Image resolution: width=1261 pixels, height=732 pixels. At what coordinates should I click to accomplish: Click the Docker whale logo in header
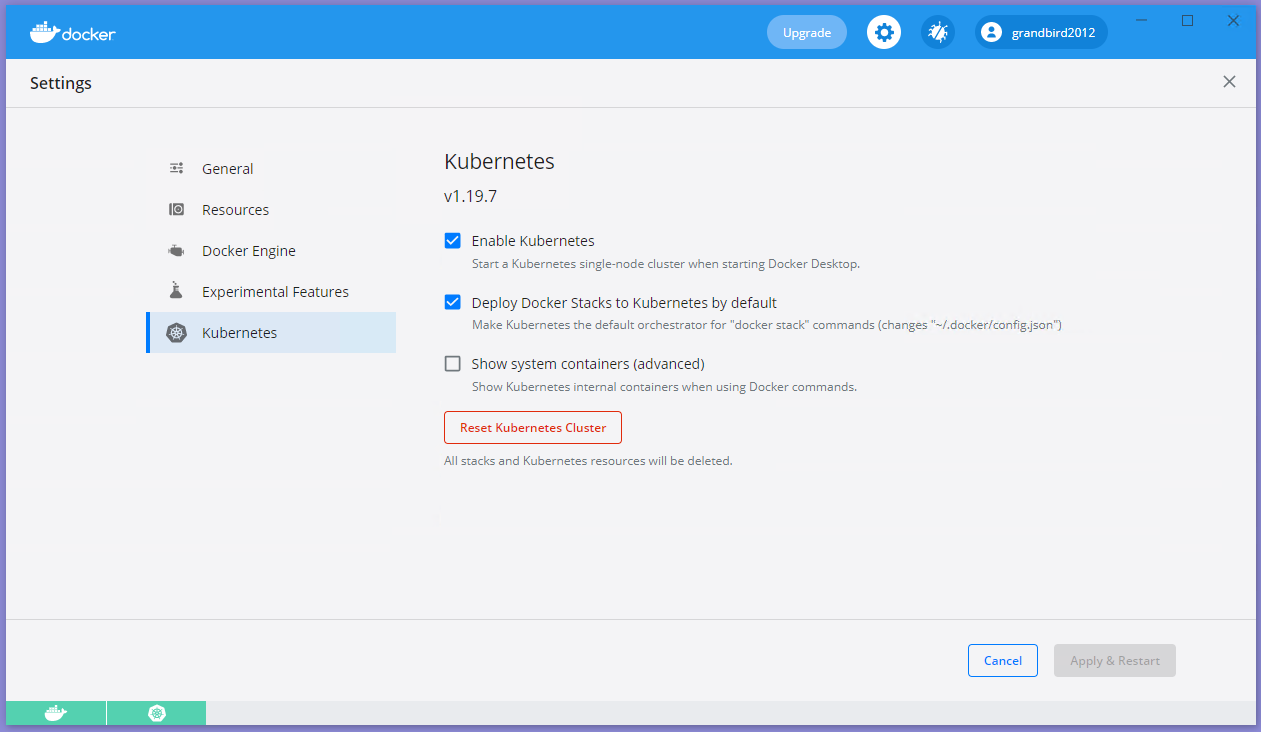[72, 32]
